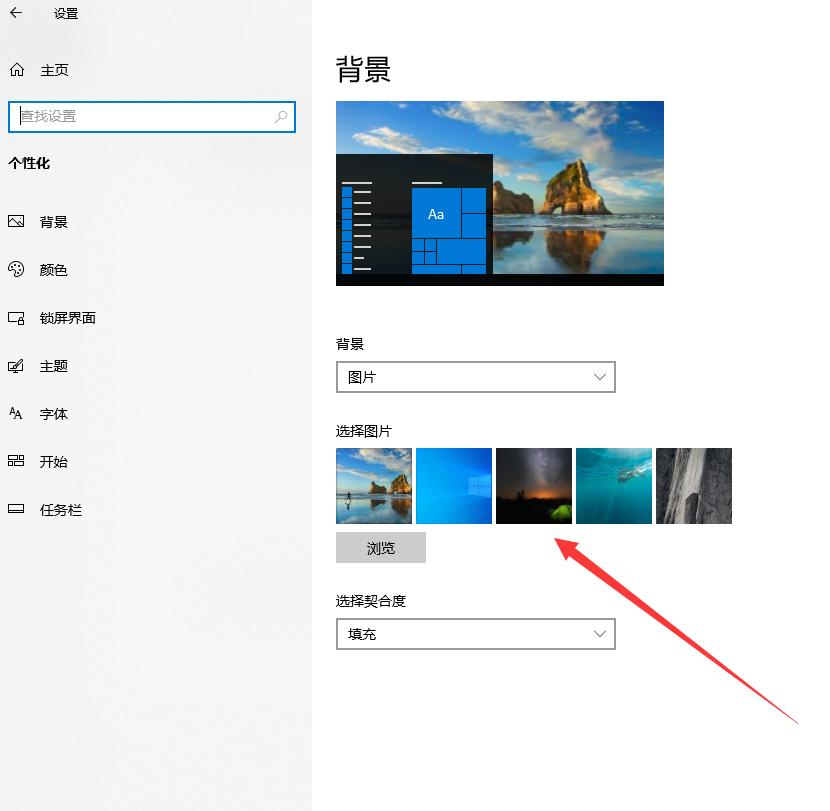Select the blue Windows logo wallpaper thumbnail
The width and height of the screenshot is (830, 811).
pos(453,486)
